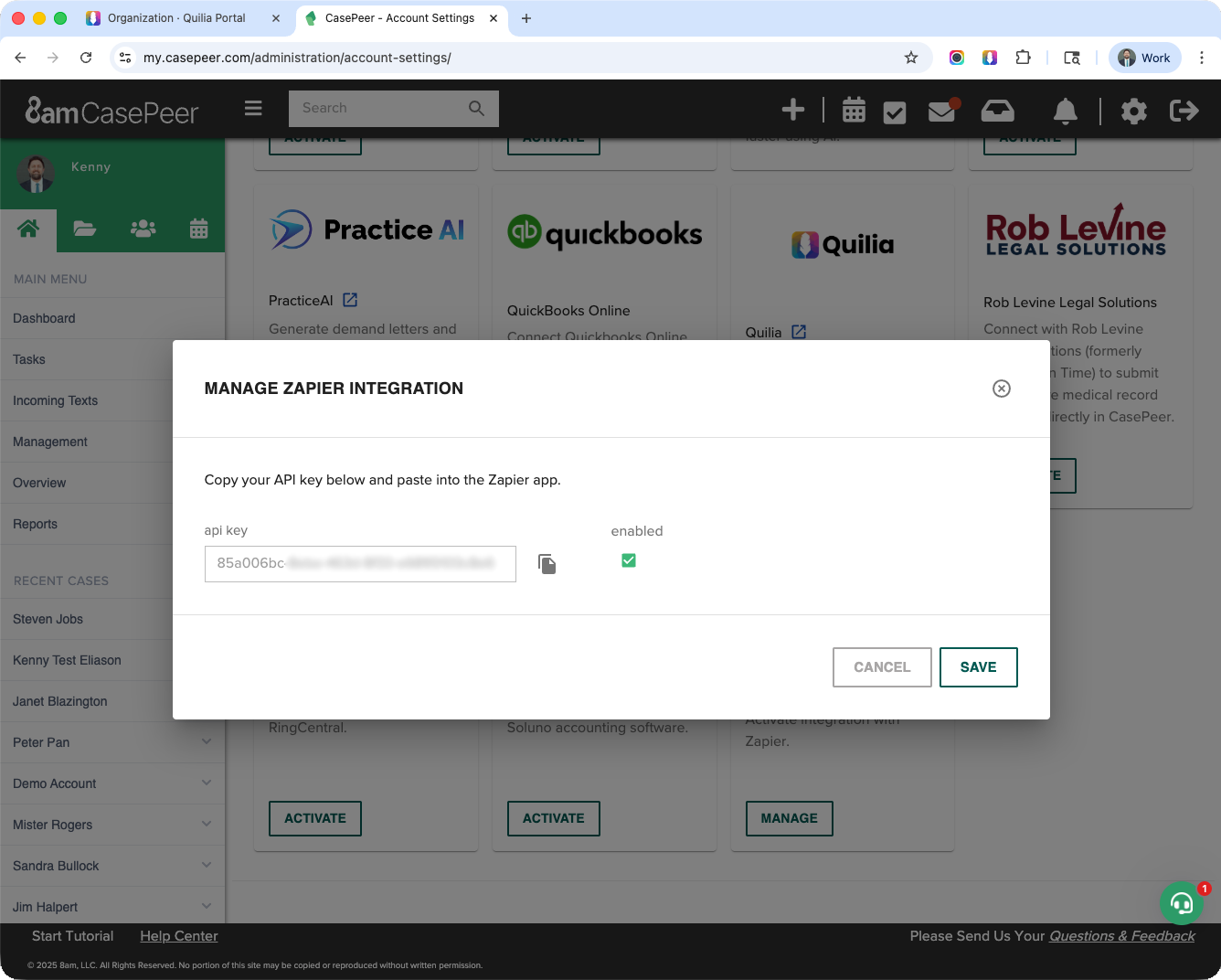The width and height of the screenshot is (1221, 980).
Task: Click the logout arrow icon
Action: tap(1184, 111)
